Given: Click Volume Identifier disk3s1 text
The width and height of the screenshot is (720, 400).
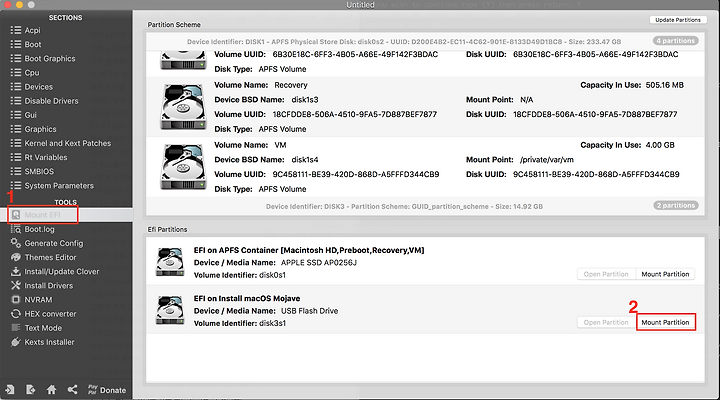Looking at the screenshot, I should [x=240, y=323].
